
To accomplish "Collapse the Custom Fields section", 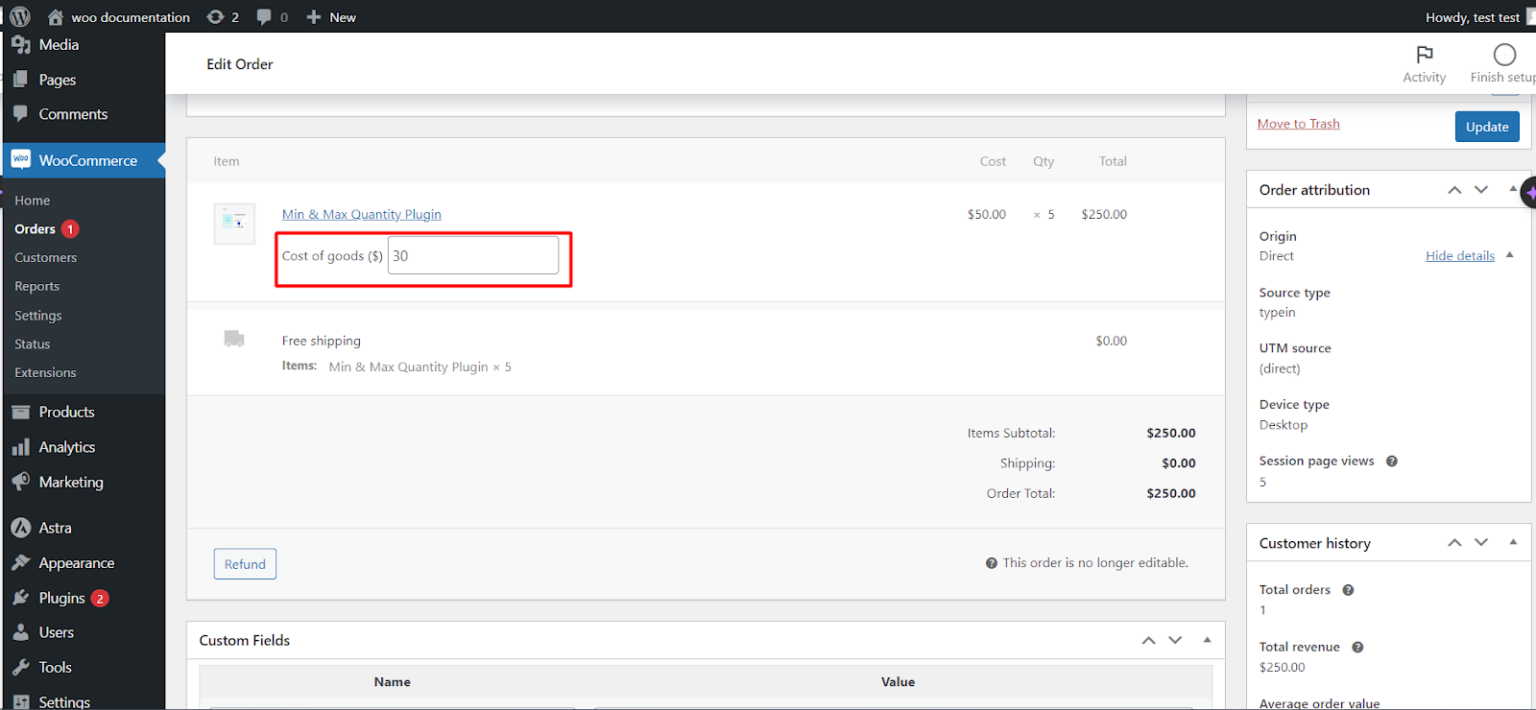I will pos(1206,640).
